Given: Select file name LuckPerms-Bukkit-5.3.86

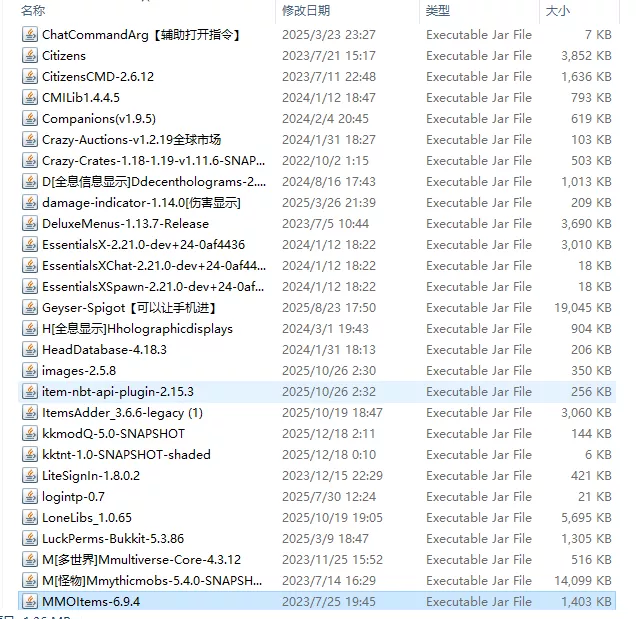Looking at the screenshot, I should [113, 539].
